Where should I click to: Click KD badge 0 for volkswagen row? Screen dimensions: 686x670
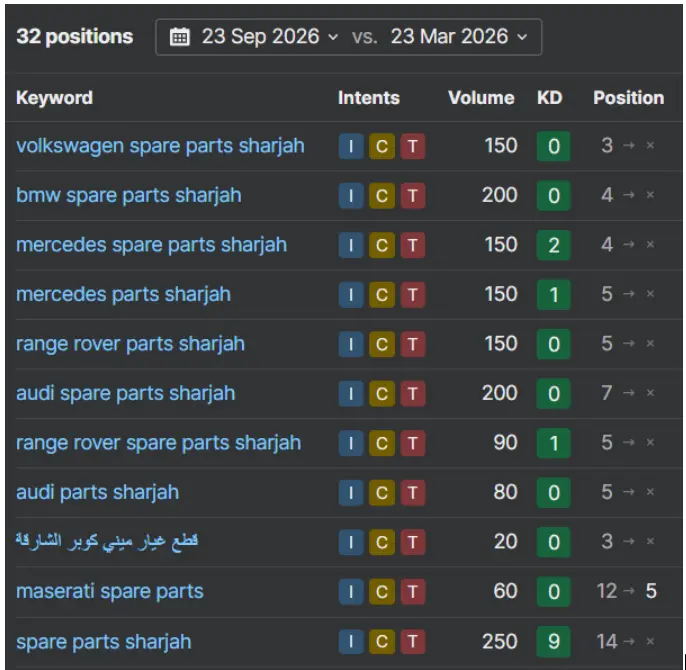(553, 146)
